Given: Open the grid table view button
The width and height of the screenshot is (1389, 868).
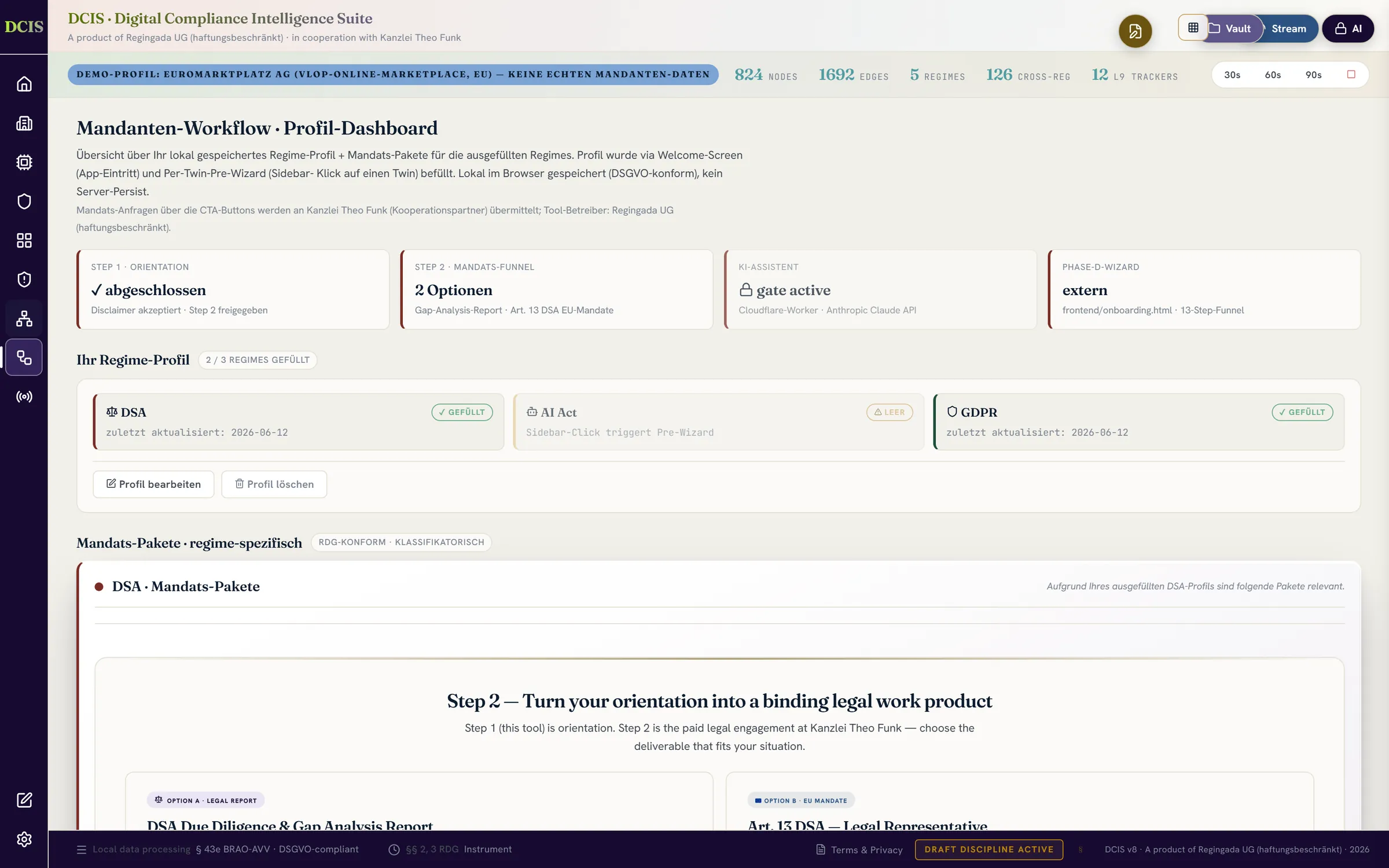Looking at the screenshot, I should [1193, 28].
